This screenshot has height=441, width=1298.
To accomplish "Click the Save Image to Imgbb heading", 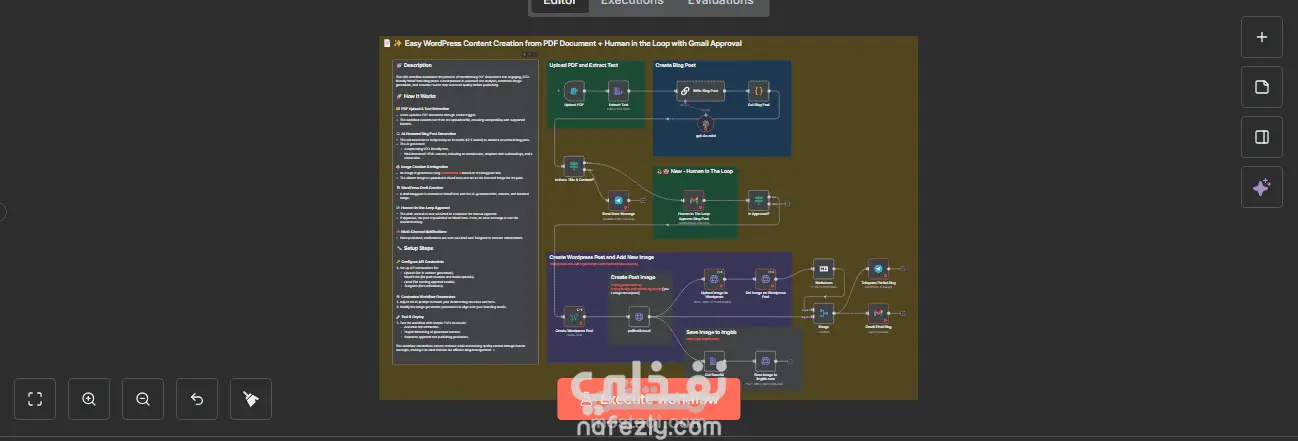I will pos(711,332).
